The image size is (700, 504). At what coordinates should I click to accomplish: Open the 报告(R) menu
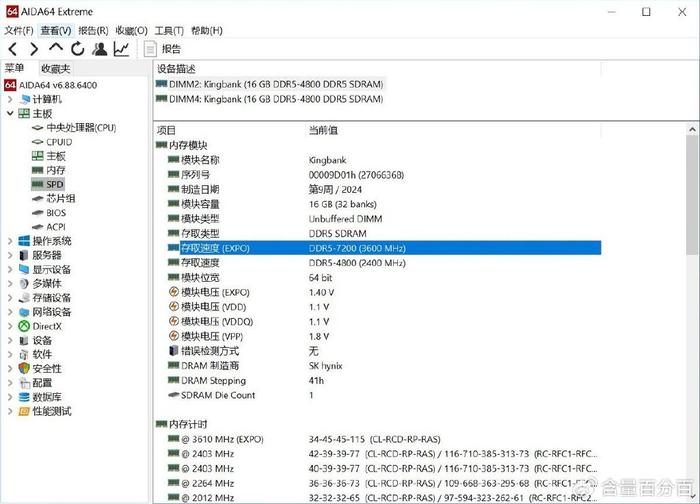[x=93, y=30]
